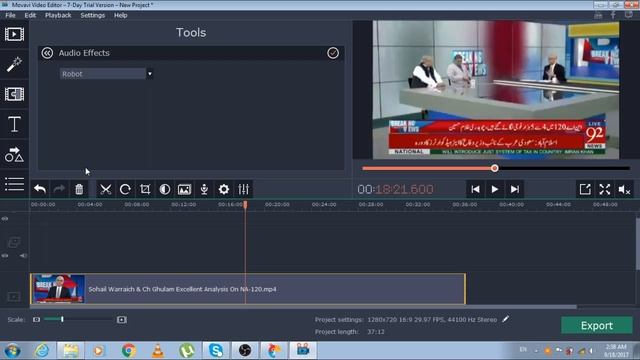Delete the selected clip with trash icon
The height and width of the screenshot is (360, 640).
[x=79, y=189]
